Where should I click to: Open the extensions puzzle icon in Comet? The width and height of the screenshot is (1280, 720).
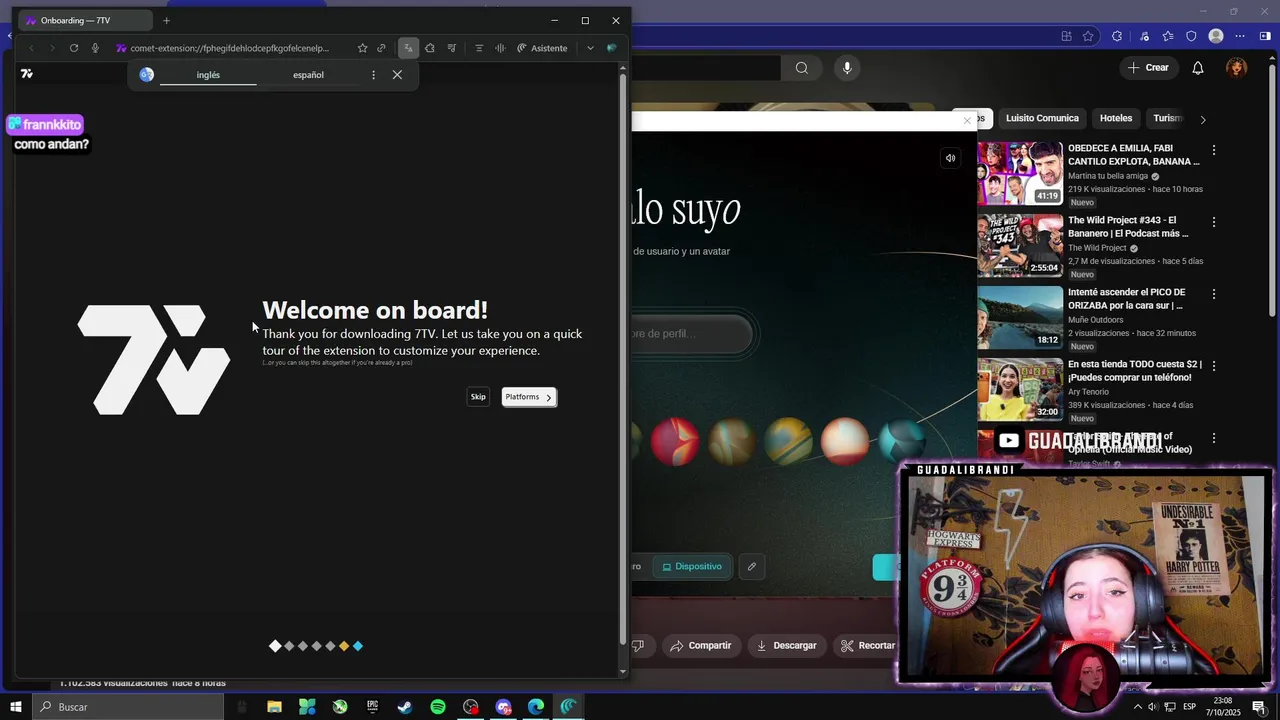(x=430, y=48)
